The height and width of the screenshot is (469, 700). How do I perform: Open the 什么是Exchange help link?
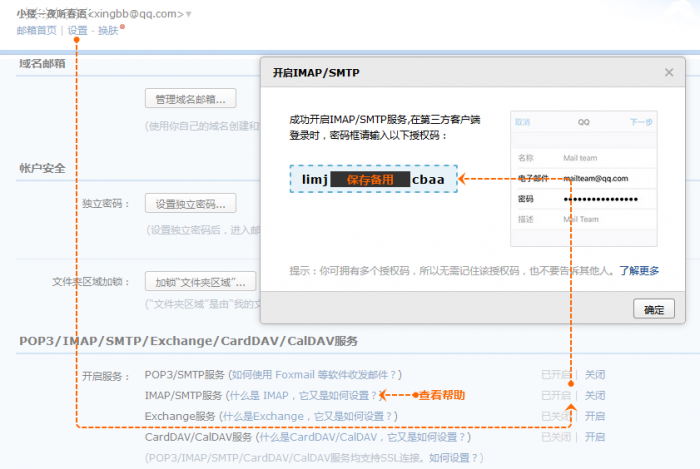click(307, 416)
